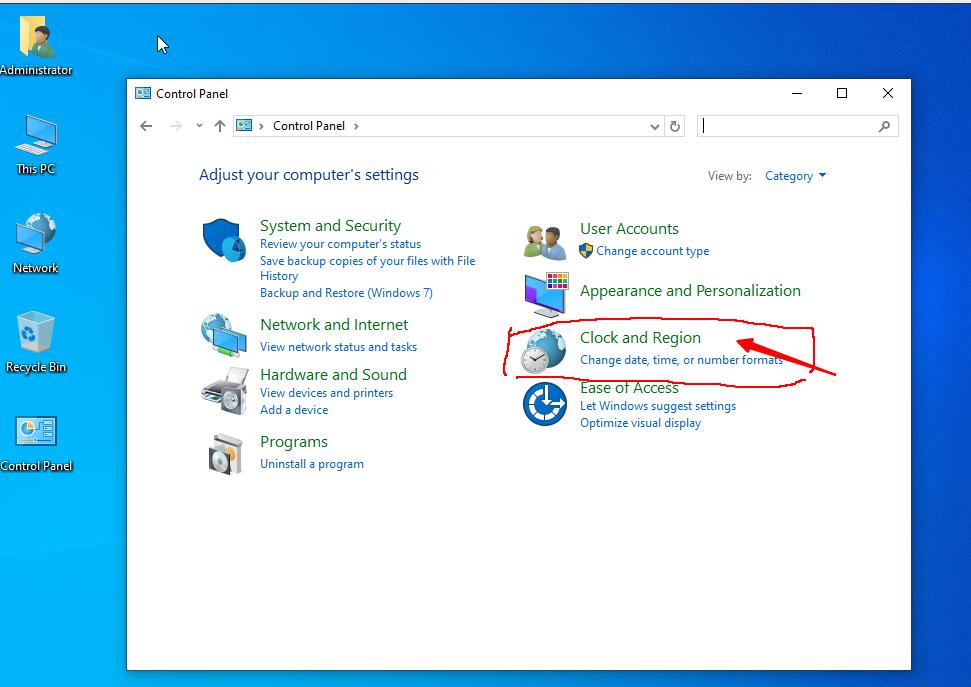Expand the chevron after Control Panel breadcrumb
Image resolution: width=971 pixels, height=687 pixels.
click(356, 126)
